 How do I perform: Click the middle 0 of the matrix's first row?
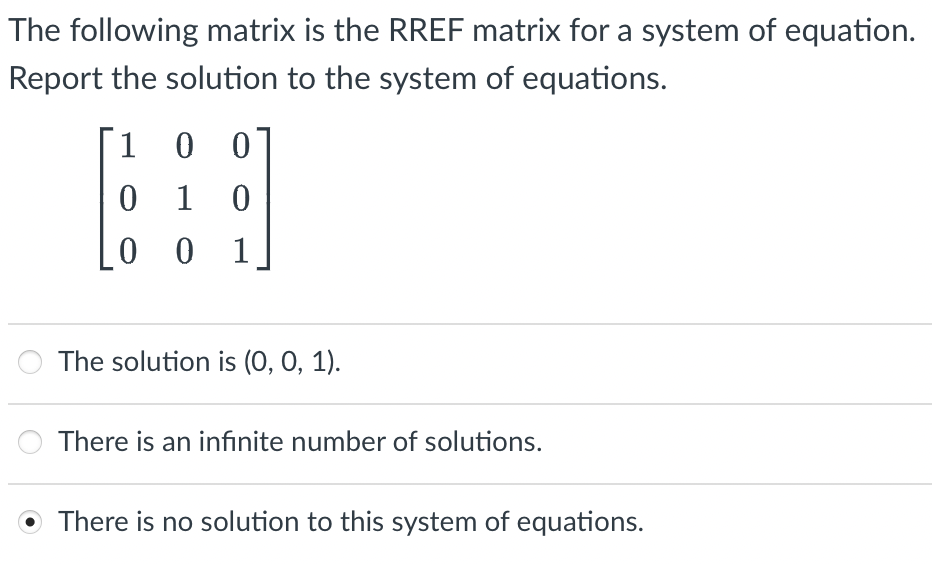click(184, 146)
